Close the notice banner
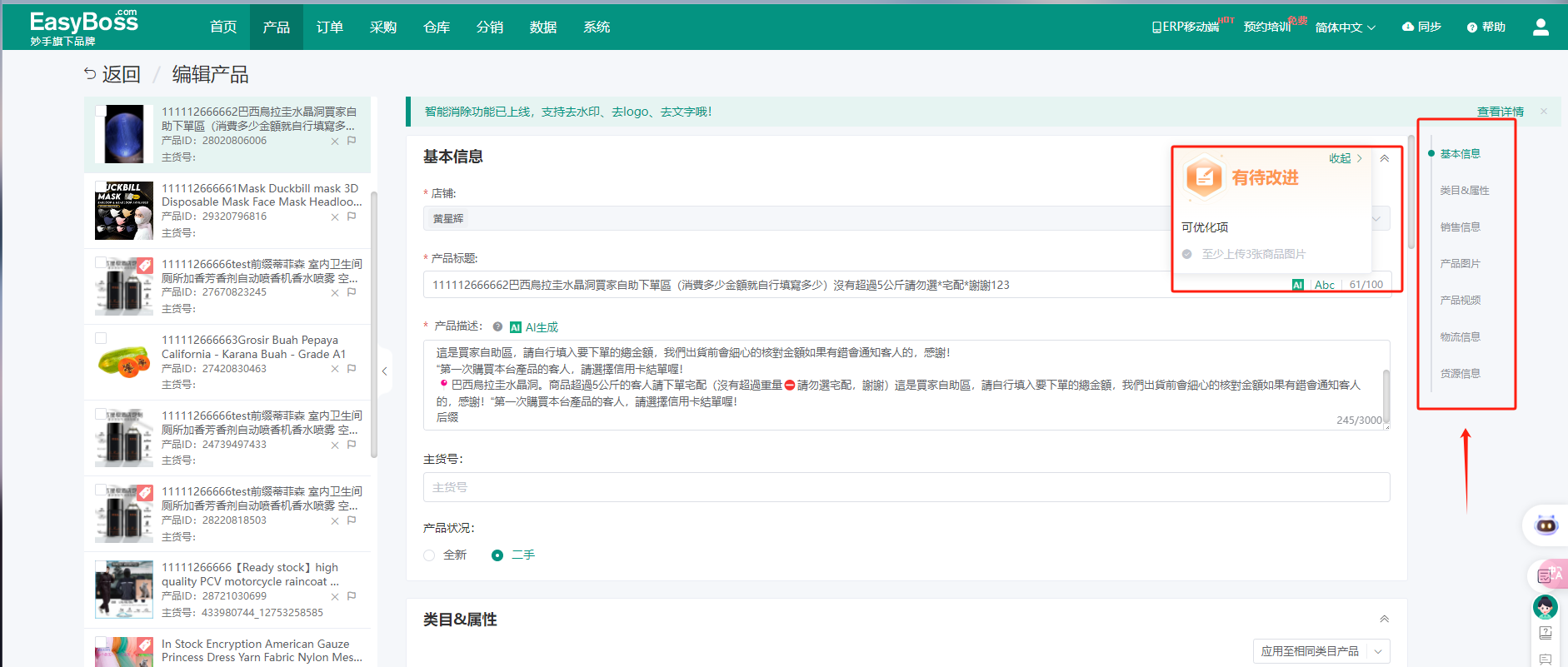 (1544, 112)
